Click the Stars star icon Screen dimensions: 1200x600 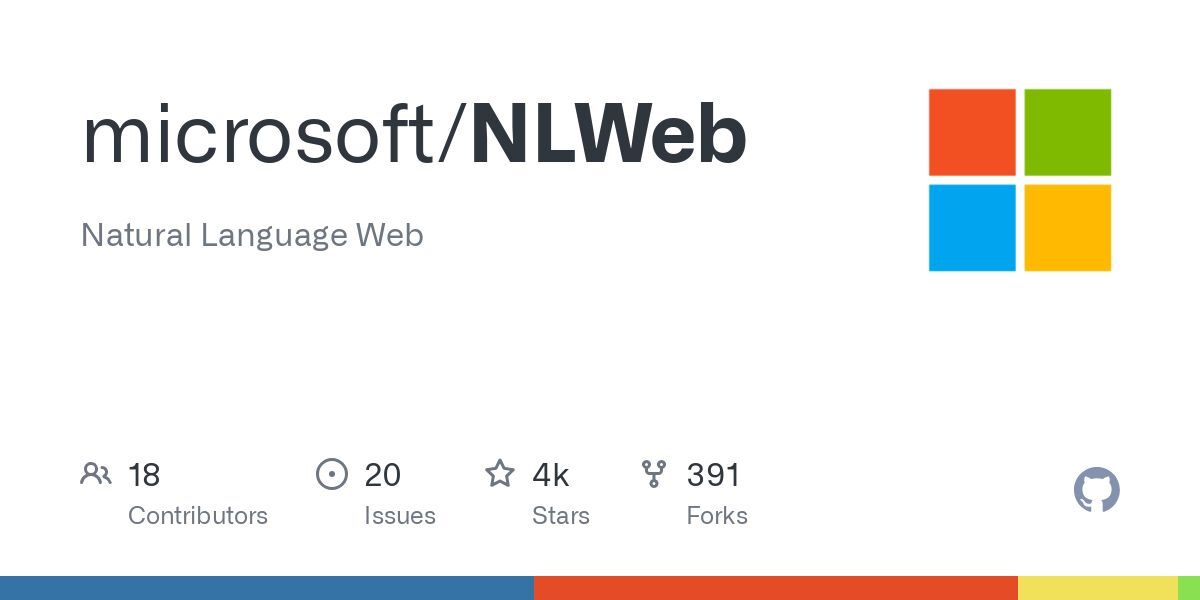[500, 473]
